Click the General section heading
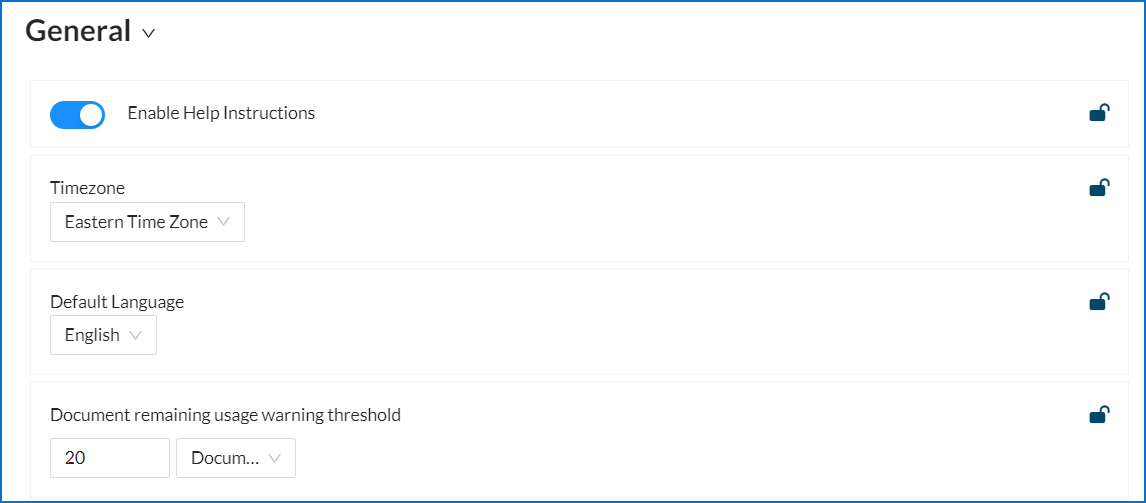Image resolution: width=1146 pixels, height=503 pixels. click(78, 31)
